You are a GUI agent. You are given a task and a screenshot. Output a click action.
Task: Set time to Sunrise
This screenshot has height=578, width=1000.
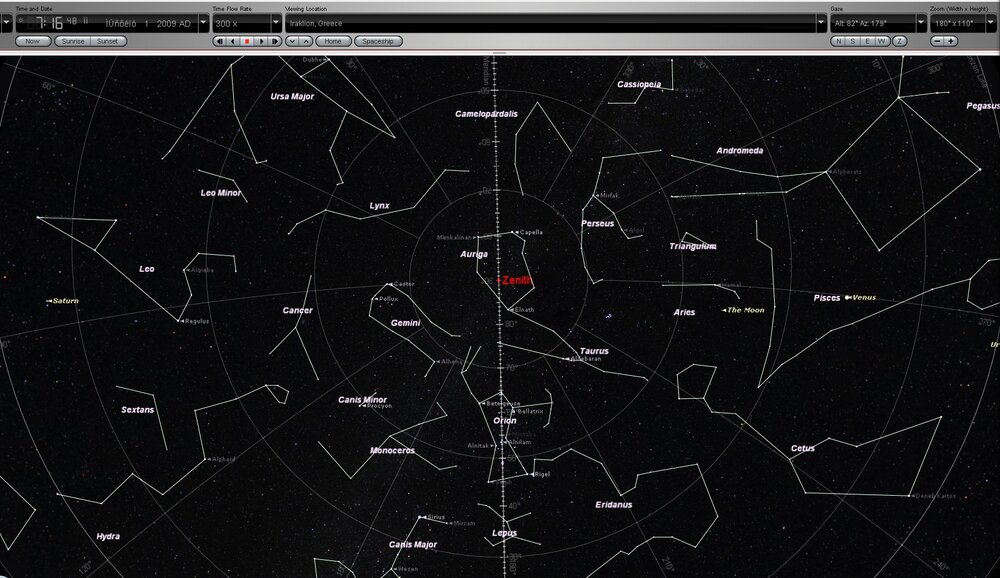pyautogui.click(x=73, y=41)
